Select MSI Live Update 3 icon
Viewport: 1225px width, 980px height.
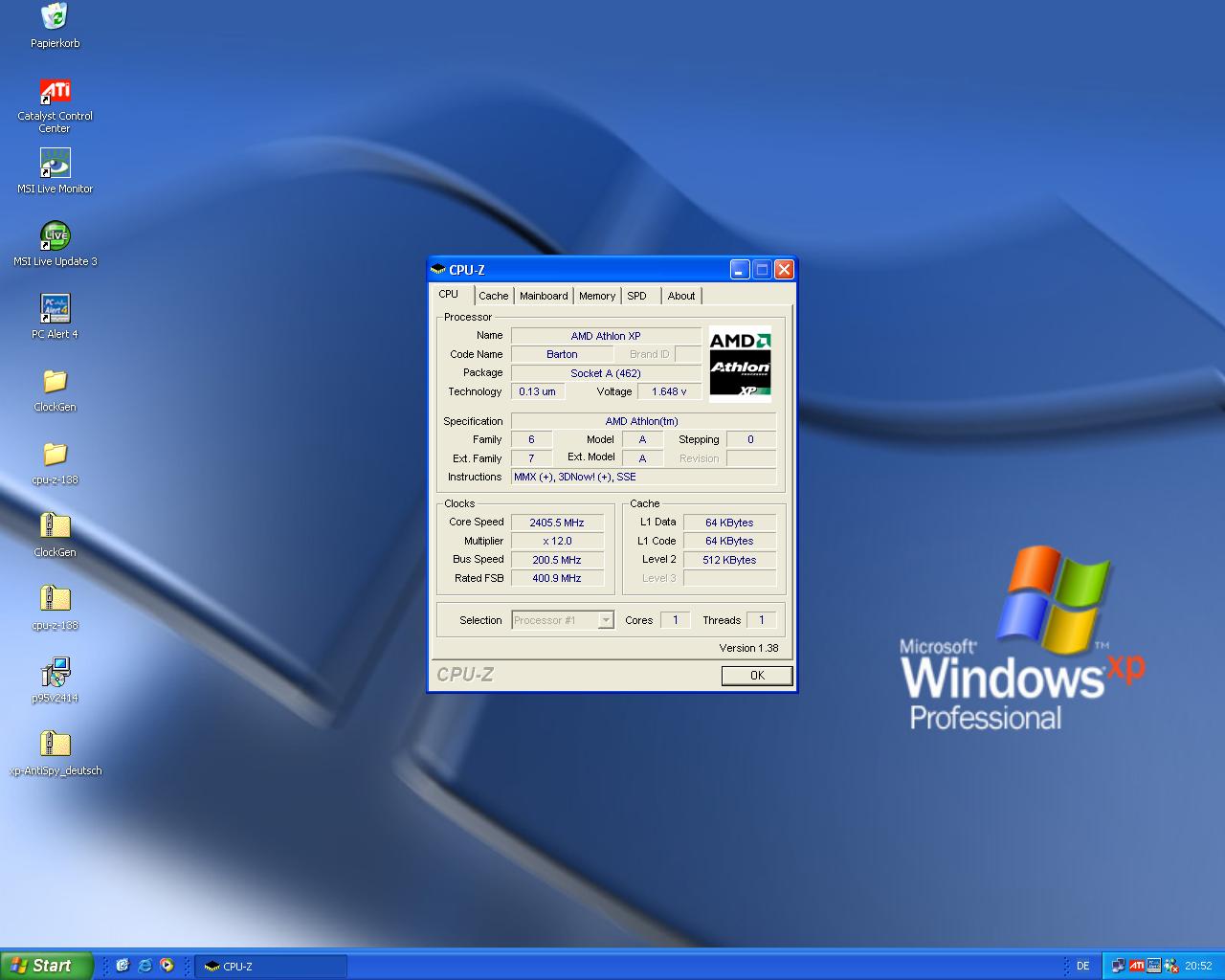click(x=55, y=236)
